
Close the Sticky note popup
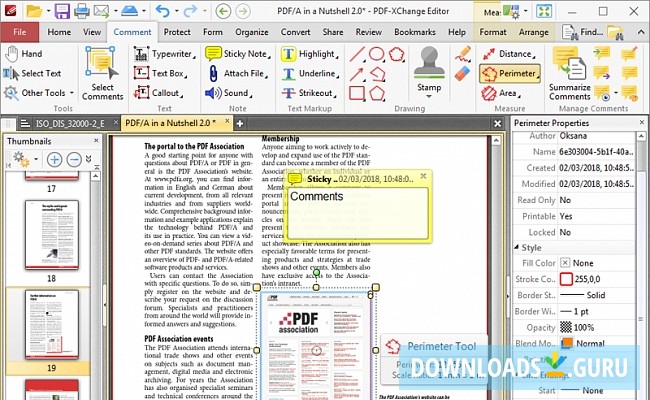pos(423,176)
